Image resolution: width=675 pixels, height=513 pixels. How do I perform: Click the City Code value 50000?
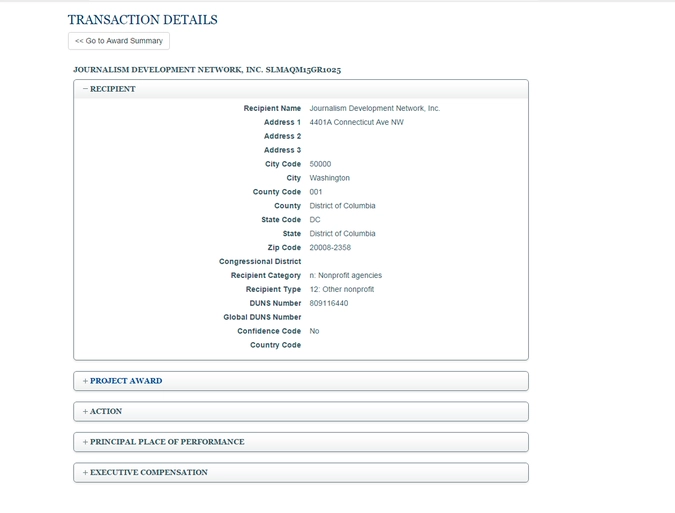point(320,164)
